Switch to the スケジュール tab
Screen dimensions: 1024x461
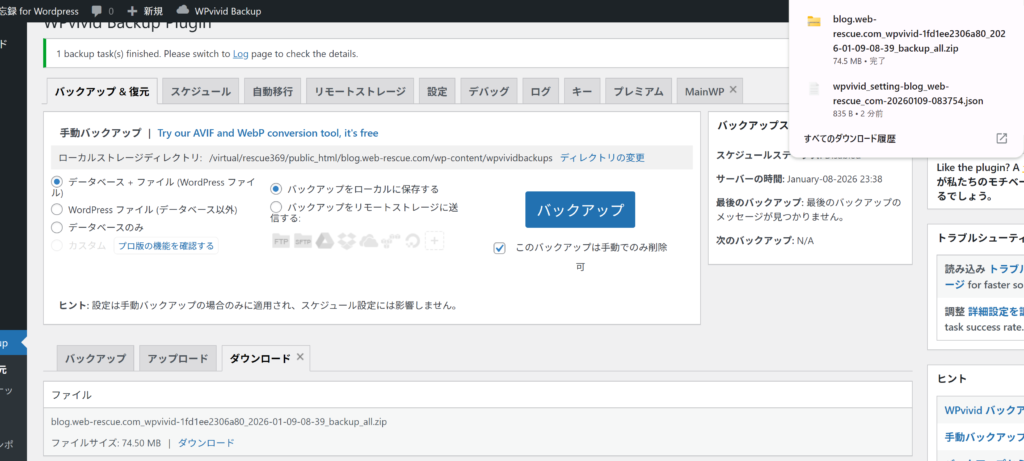tap(200, 91)
